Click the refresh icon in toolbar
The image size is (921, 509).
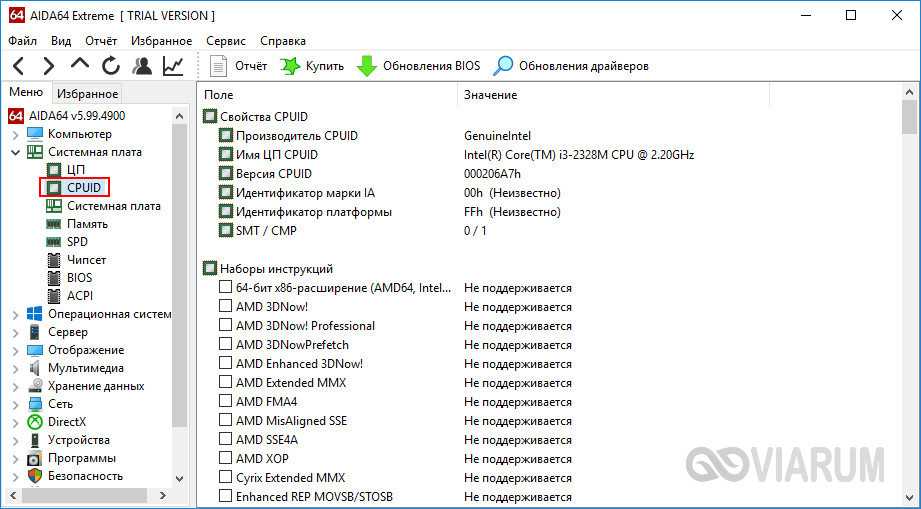pos(111,66)
